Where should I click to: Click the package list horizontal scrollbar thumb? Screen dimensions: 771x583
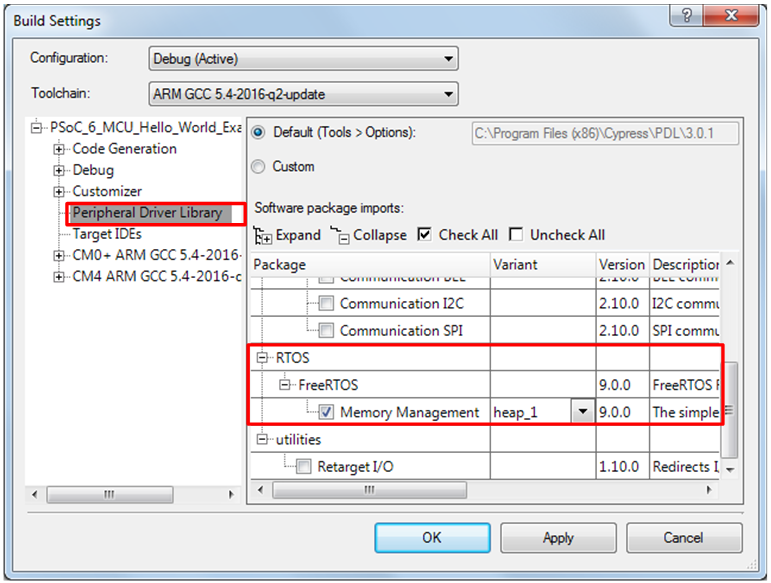pyautogui.click(x=369, y=490)
